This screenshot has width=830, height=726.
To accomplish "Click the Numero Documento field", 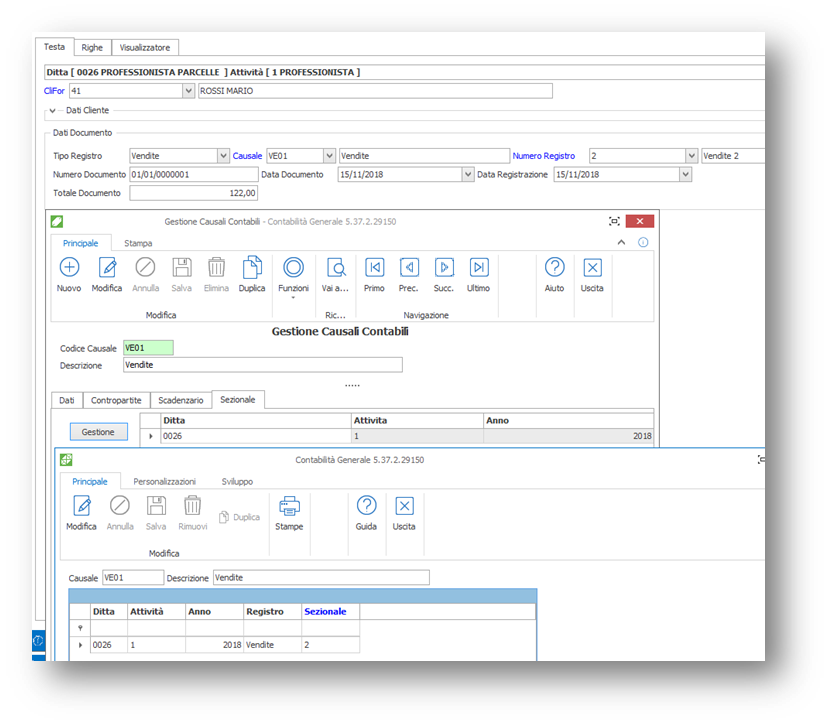I will tap(194, 175).
